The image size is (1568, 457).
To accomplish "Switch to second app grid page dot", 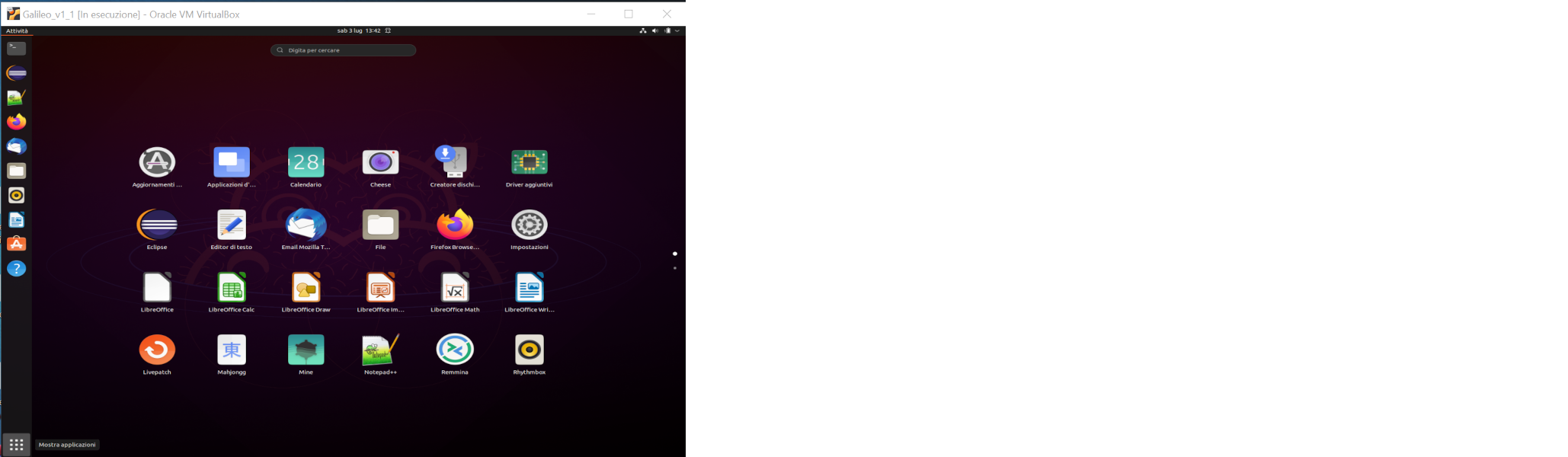I will (675, 268).
